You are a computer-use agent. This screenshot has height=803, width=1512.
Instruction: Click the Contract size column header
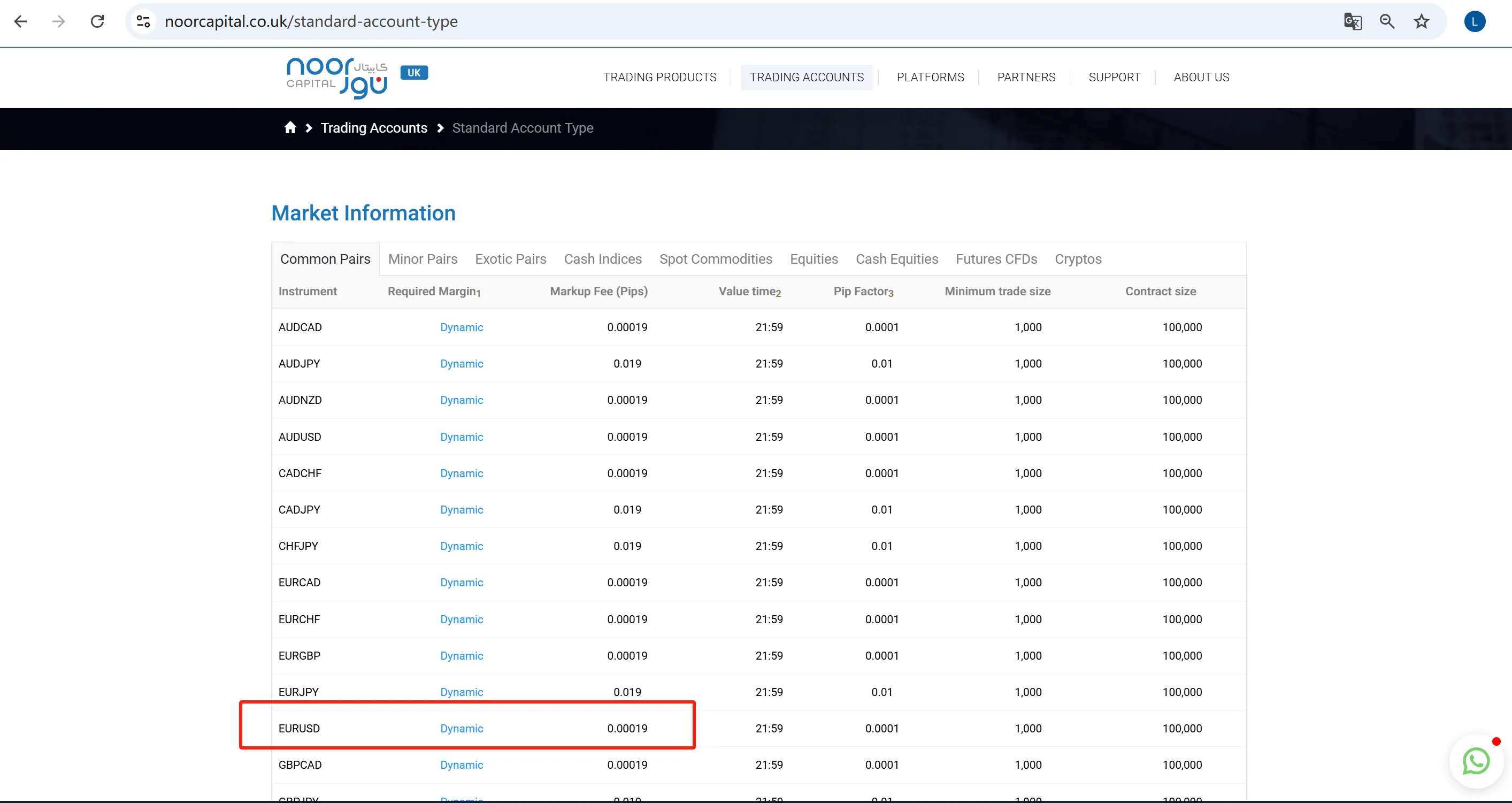click(1161, 291)
